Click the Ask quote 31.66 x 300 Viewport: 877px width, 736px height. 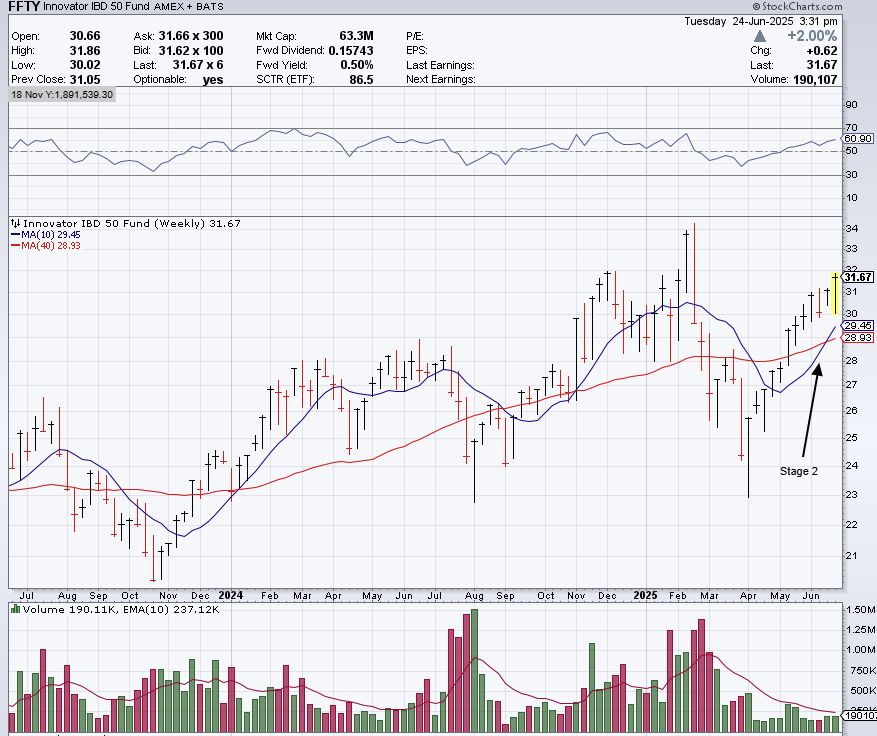click(x=191, y=36)
